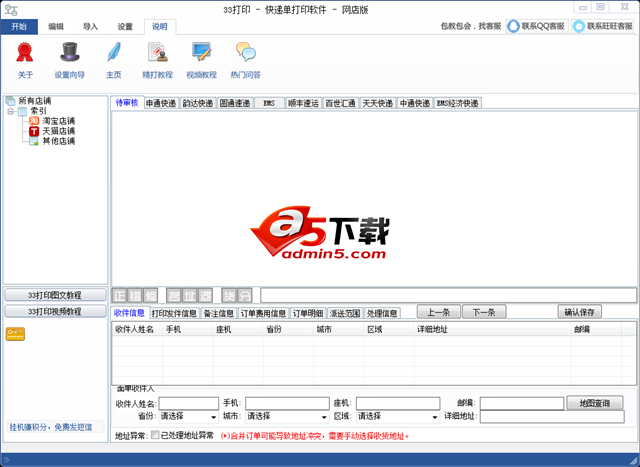Collapse the 索引 tree node

coord(11,111)
